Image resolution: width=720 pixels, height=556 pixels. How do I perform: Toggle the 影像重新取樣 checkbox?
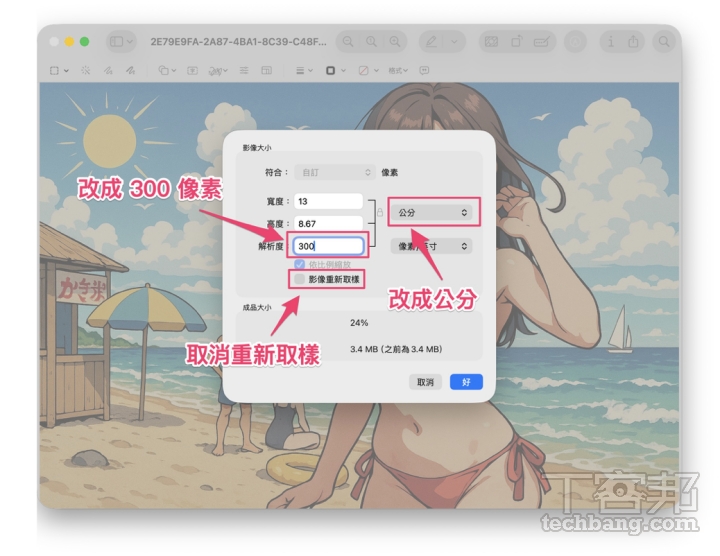[x=299, y=279]
